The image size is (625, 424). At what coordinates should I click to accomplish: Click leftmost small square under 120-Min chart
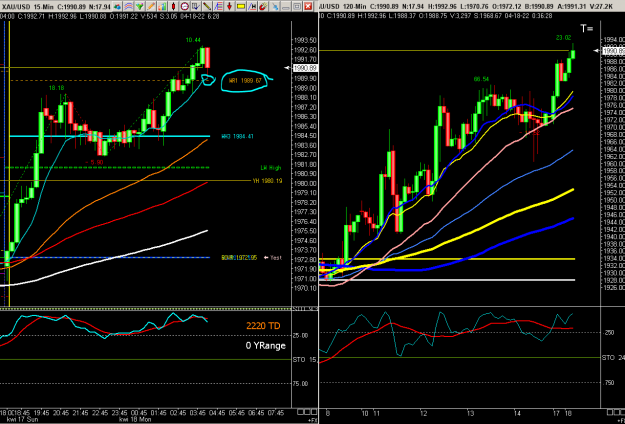click(609, 412)
